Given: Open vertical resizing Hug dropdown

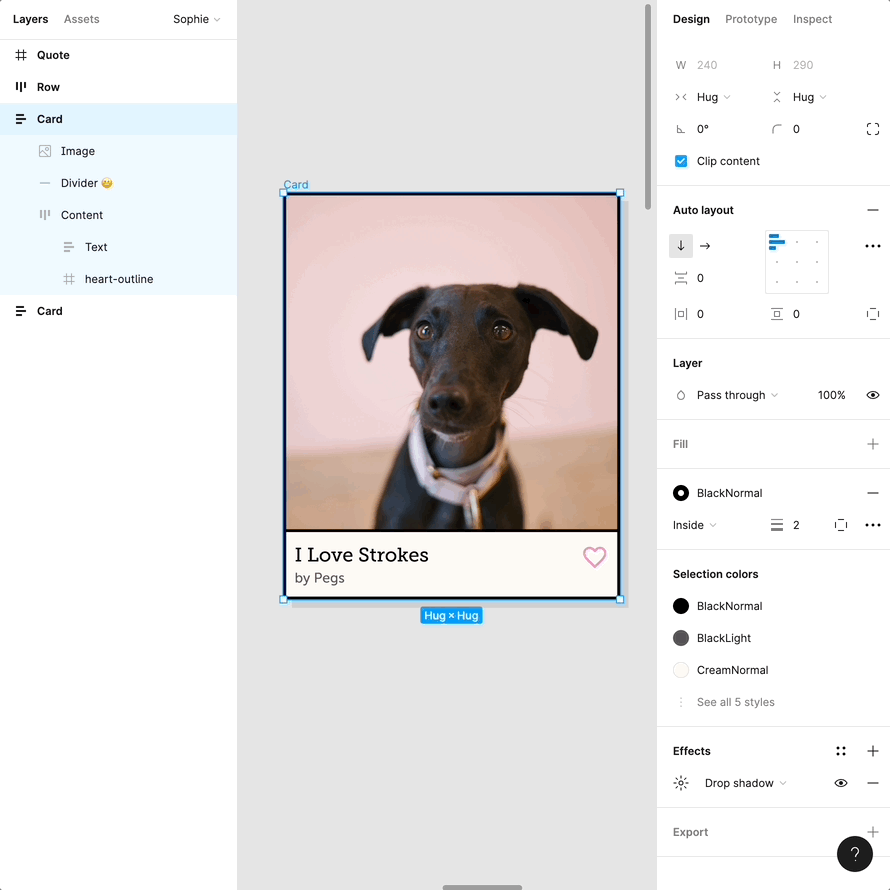Looking at the screenshot, I should (809, 97).
